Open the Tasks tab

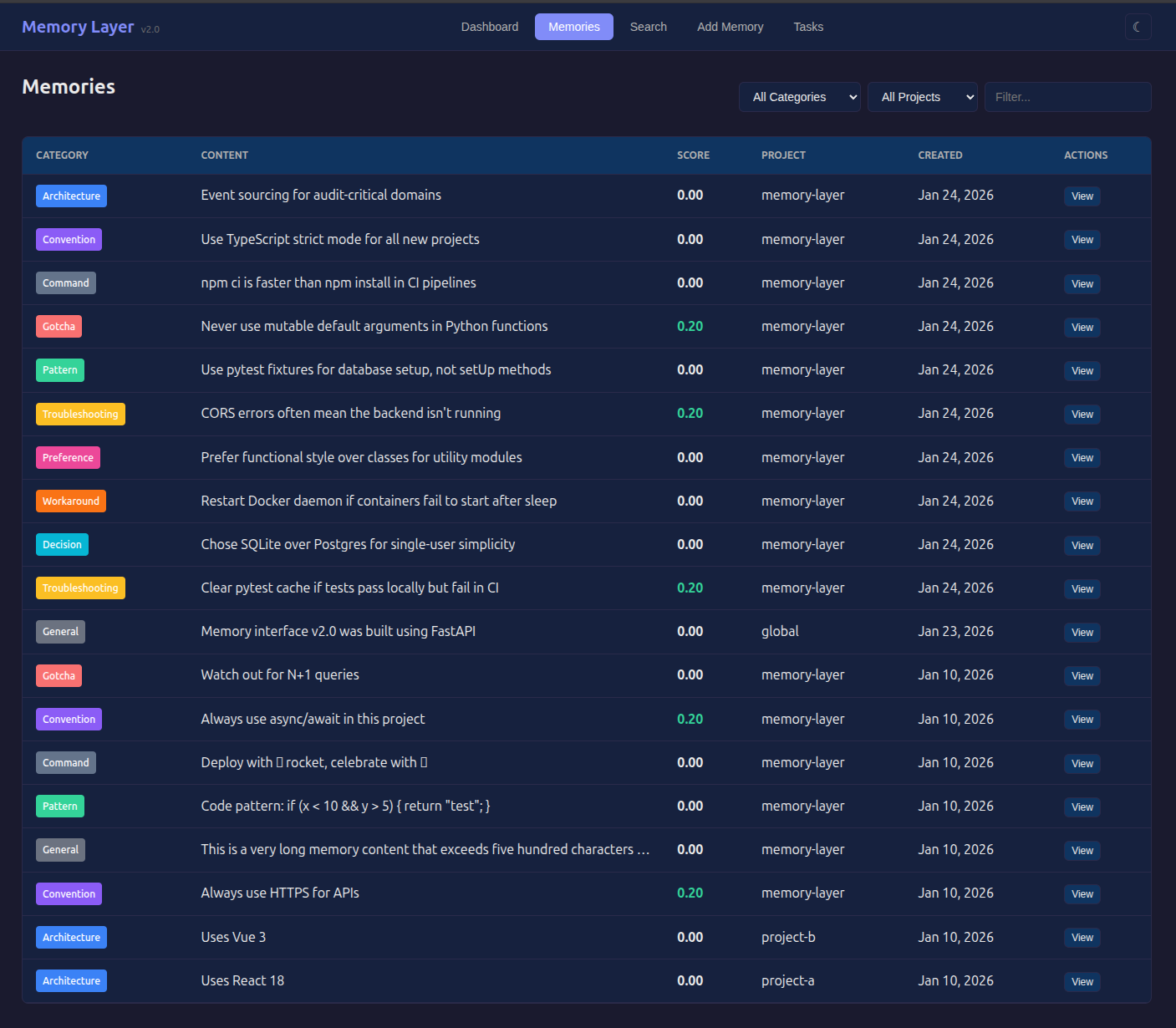click(x=808, y=27)
